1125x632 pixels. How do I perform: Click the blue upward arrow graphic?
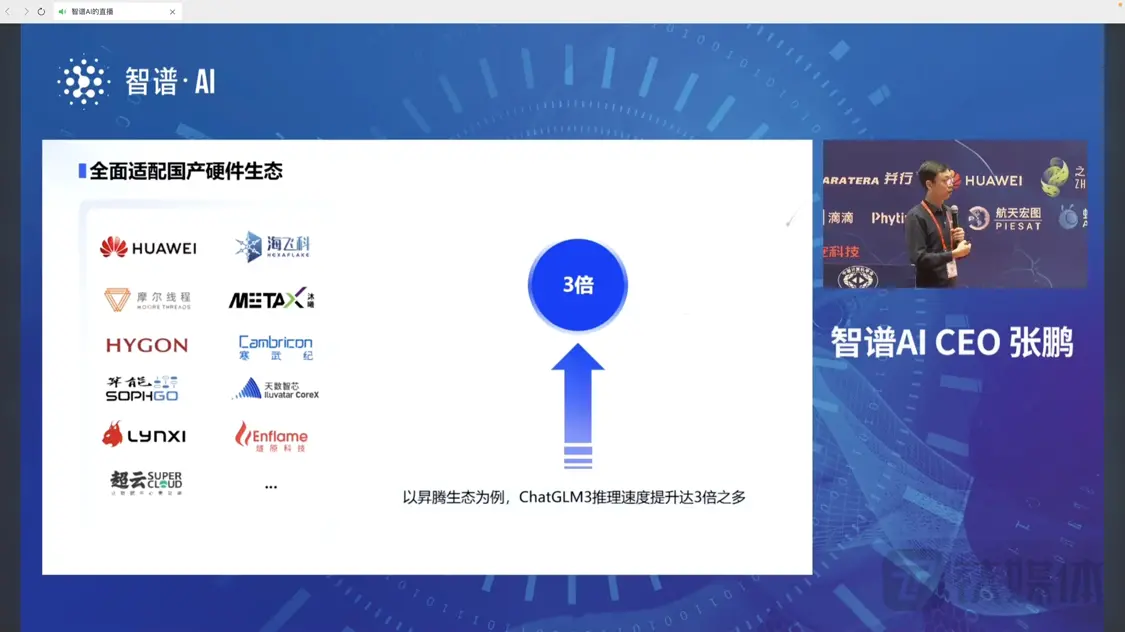[x=578, y=406]
